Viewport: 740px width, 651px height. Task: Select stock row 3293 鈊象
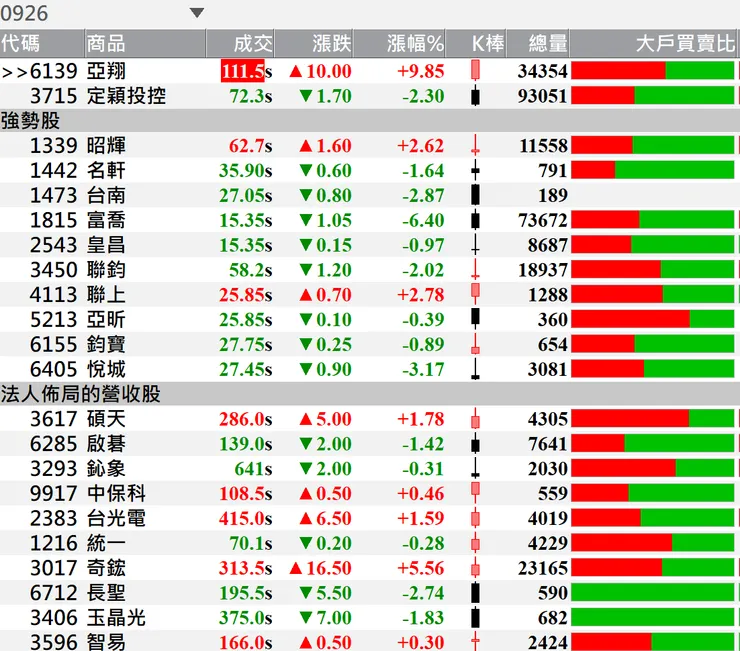point(370,469)
